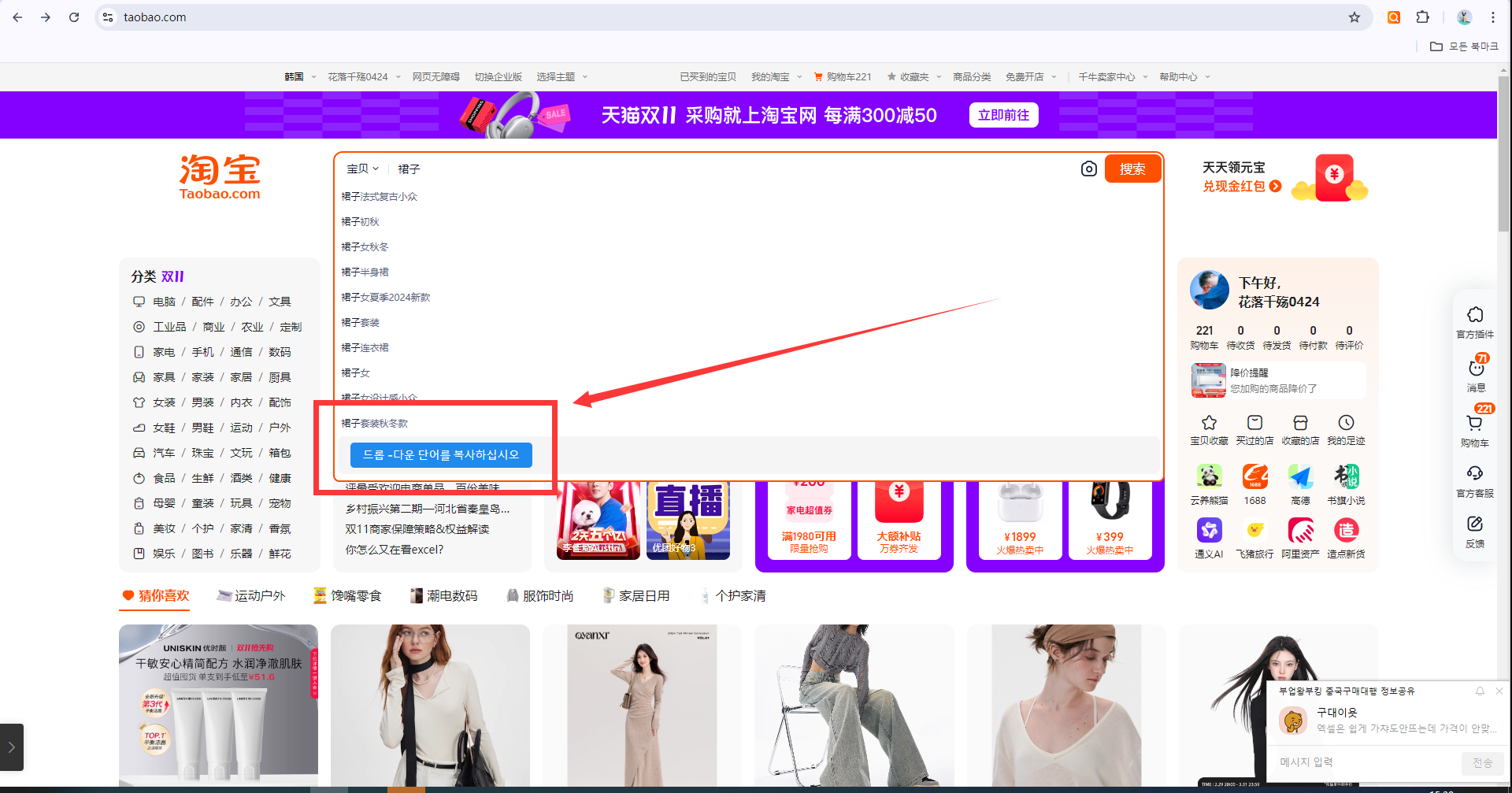
Task: Select suggestion 裙子女夏季2024新款
Action: (386, 297)
